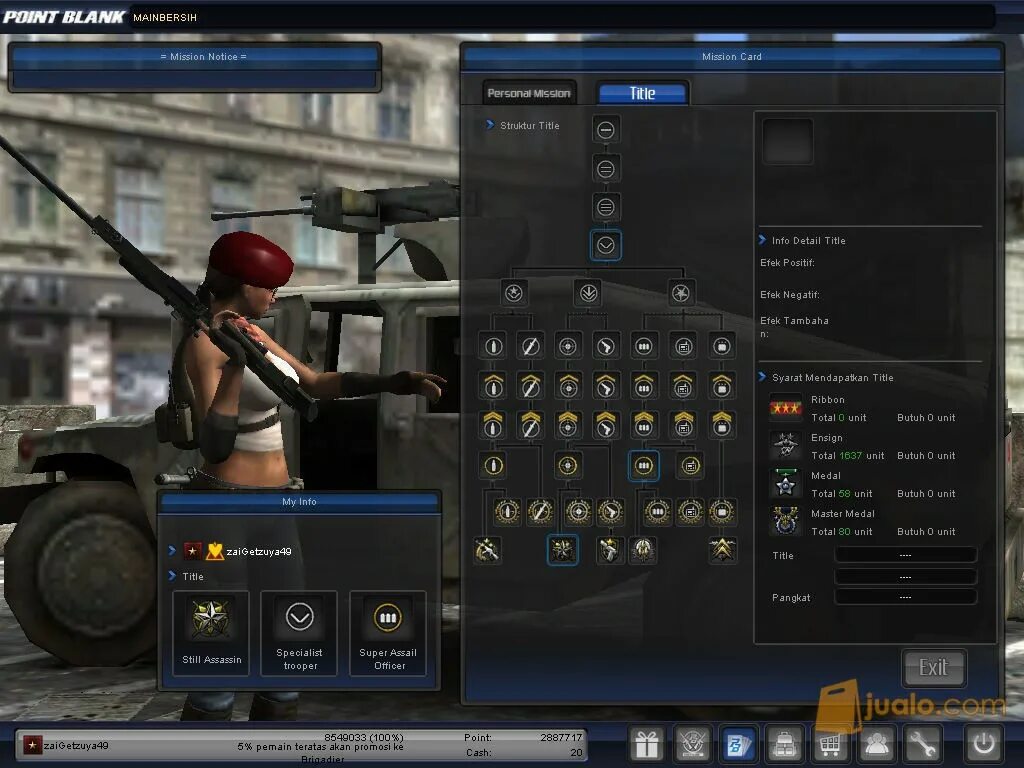1024x768 pixels.
Task: Open the wrench settings icon
Action: (x=922, y=744)
